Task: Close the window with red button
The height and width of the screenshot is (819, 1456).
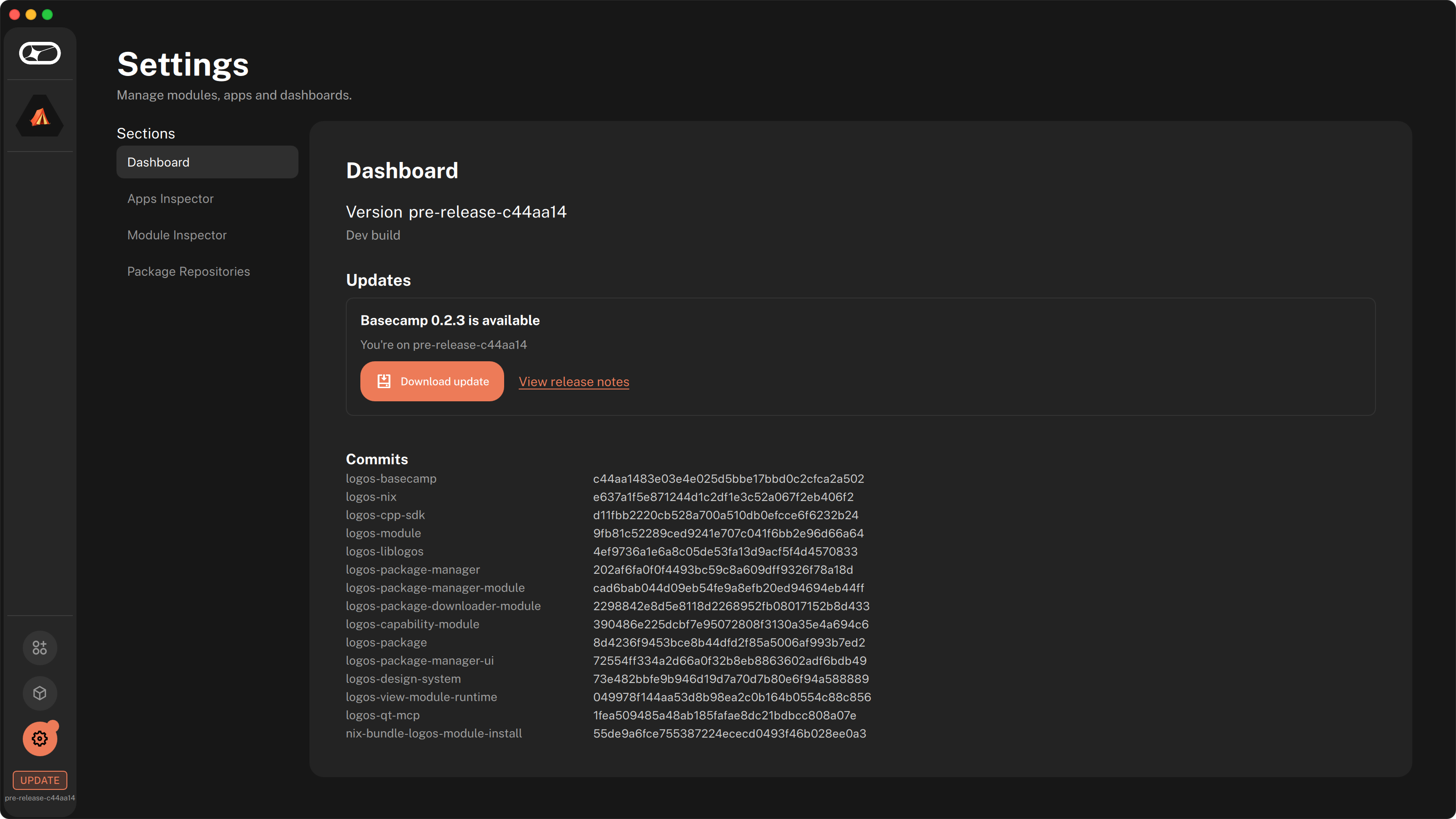Action: point(15,14)
